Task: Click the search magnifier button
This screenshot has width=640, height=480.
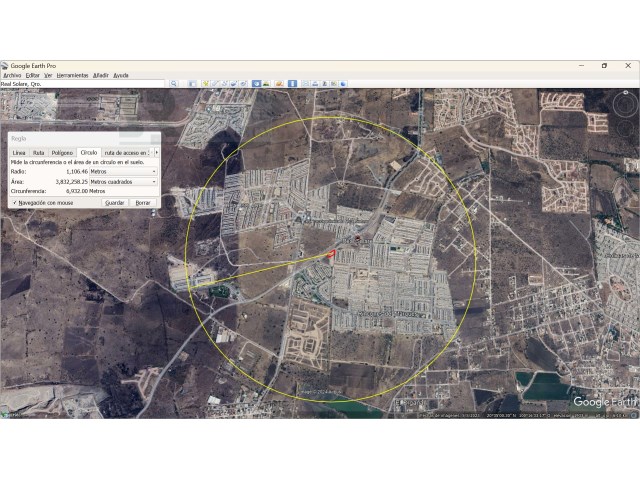Action: click(x=173, y=84)
